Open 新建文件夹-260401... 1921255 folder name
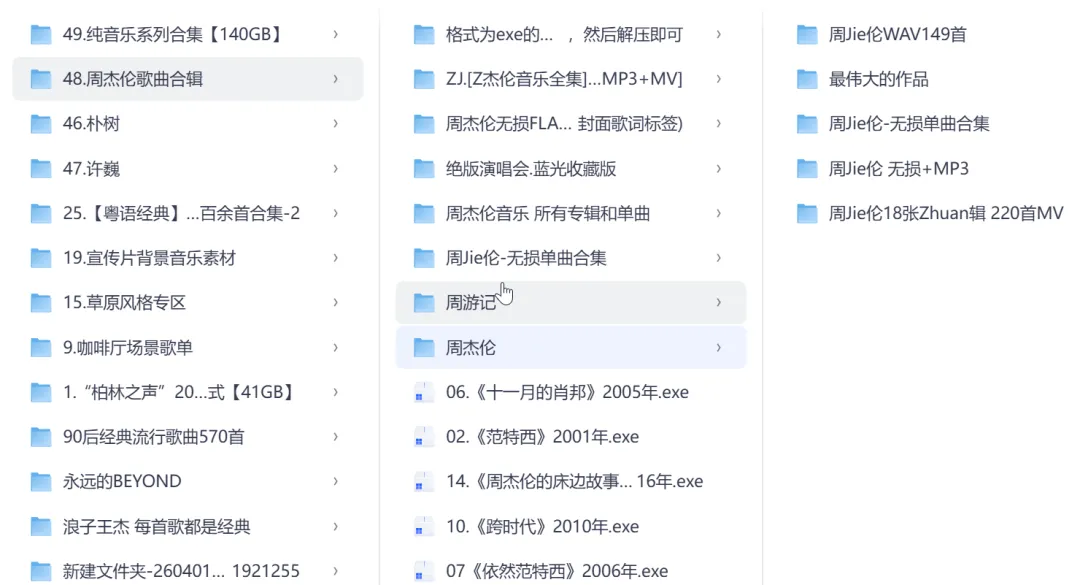The width and height of the screenshot is (1080, 585). coord(181,571)
